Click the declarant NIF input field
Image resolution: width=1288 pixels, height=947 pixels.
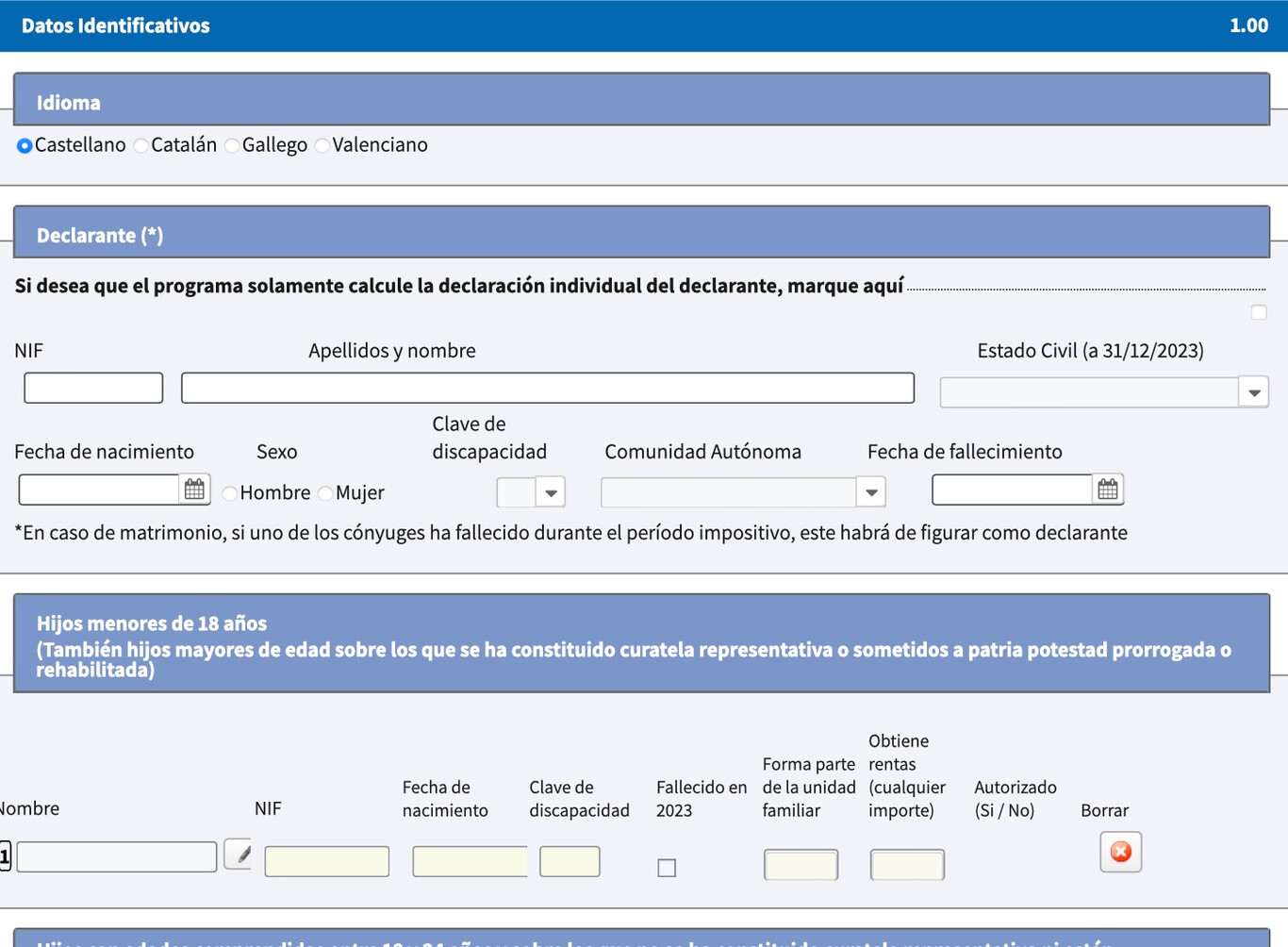point(93,388)
